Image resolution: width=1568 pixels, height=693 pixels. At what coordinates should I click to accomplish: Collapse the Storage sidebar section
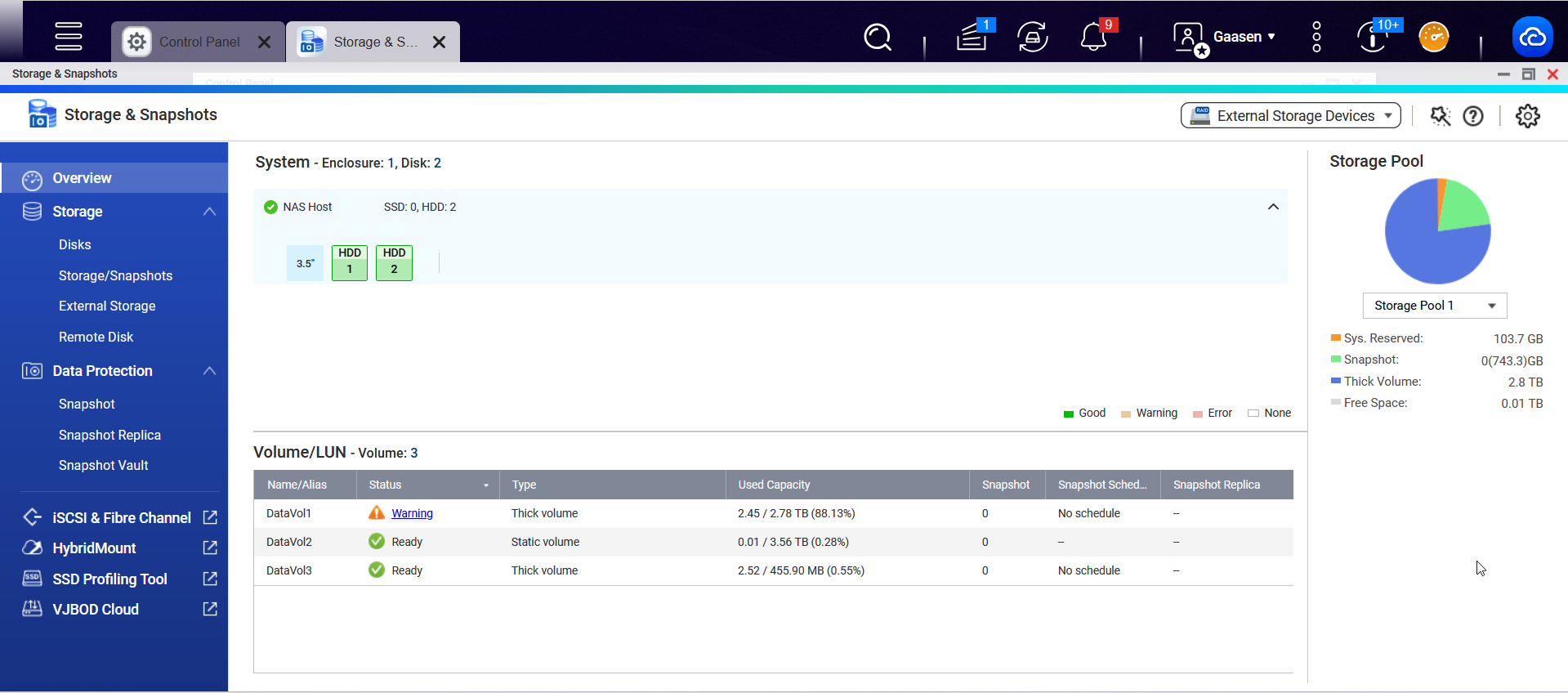(x=209, y=212)
